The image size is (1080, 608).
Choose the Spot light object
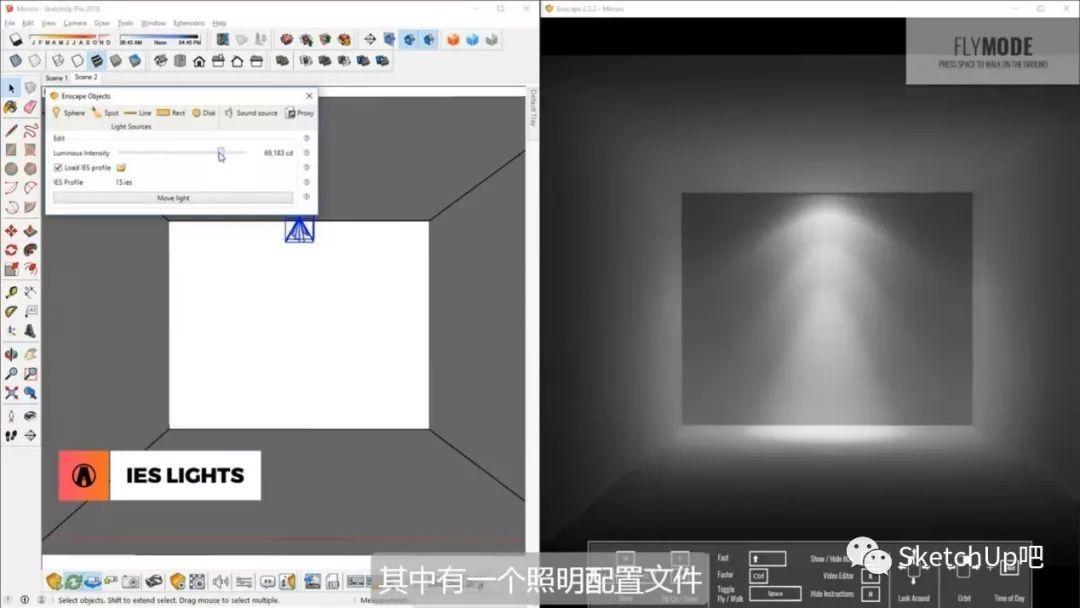(x=105, y=113)
